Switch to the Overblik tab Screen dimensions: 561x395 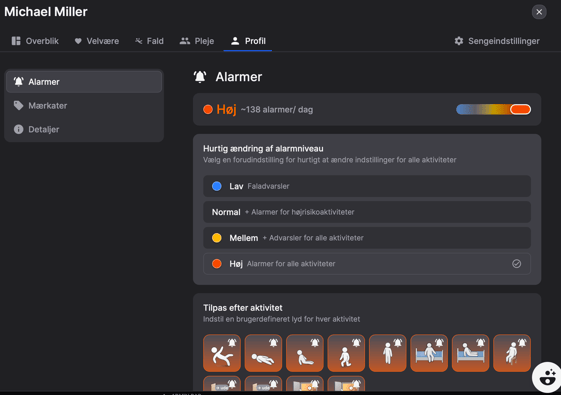35,41
